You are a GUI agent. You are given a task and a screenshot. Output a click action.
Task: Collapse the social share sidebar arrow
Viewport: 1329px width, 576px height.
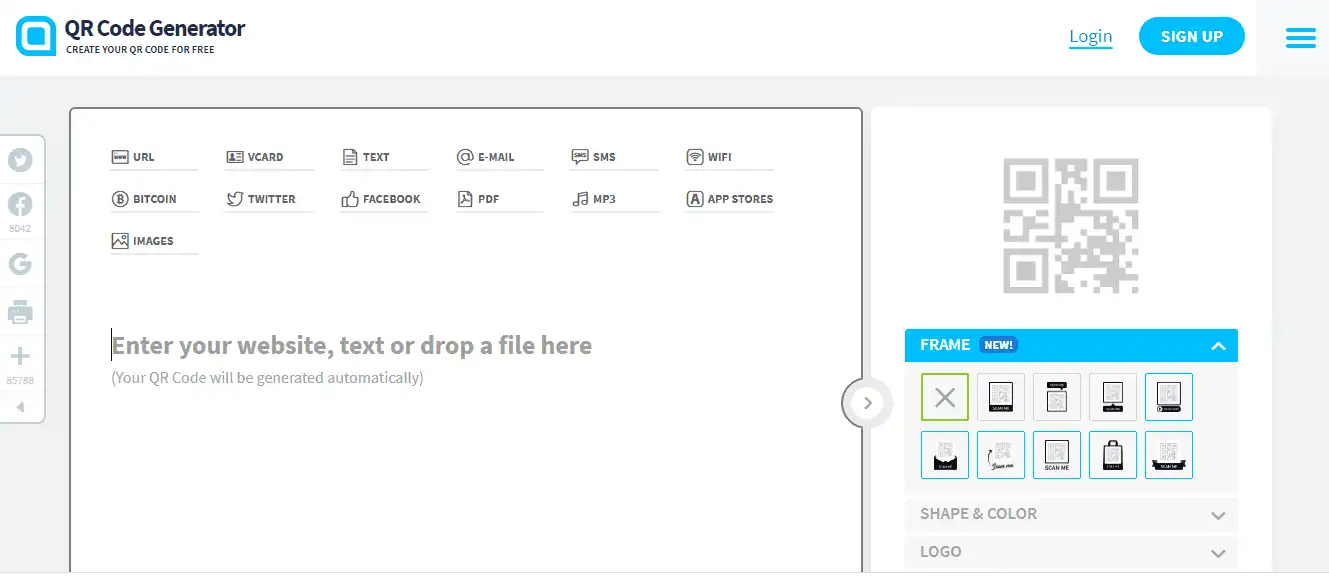tap(20, 407)
